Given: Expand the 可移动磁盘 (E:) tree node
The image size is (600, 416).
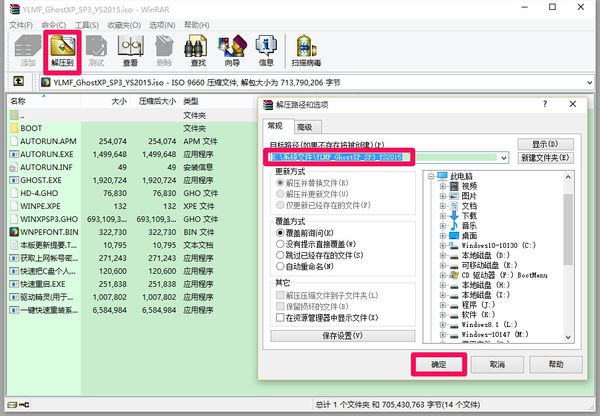Looking at the screenshot, I should point(443,265).
